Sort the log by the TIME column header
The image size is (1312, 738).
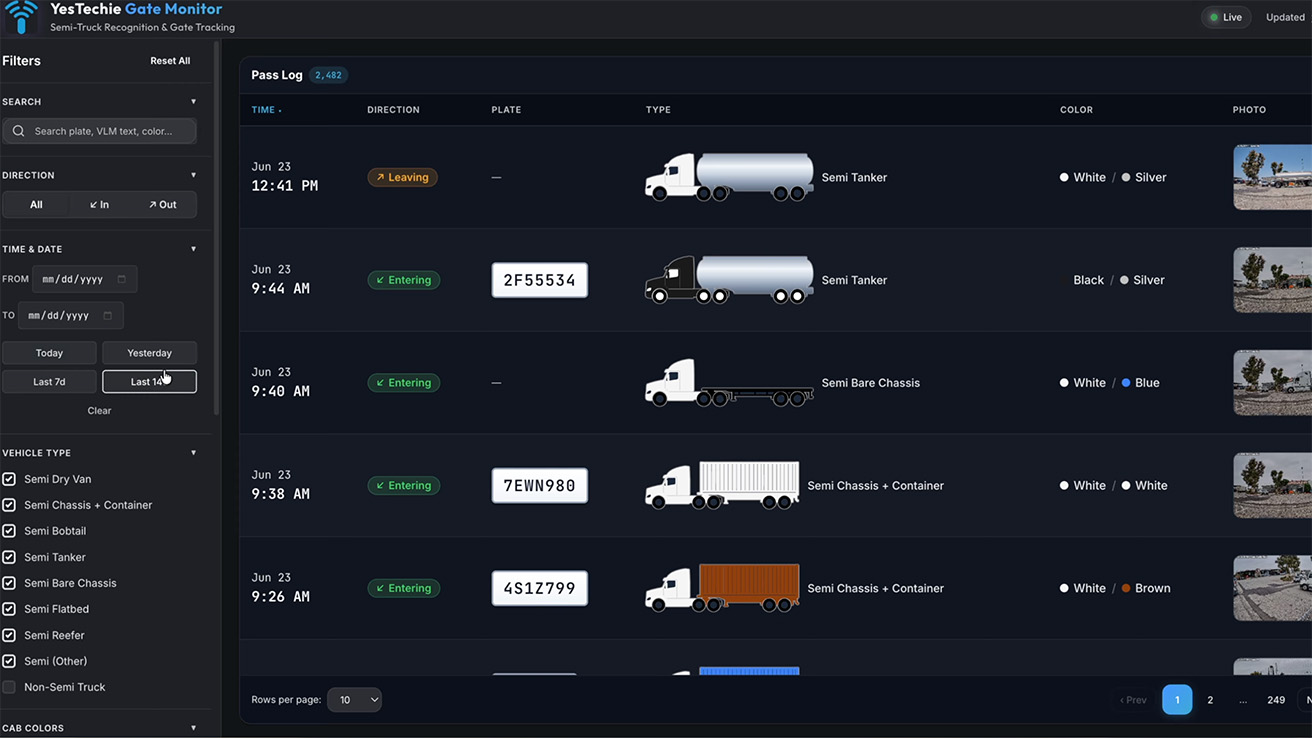click(x=266, y=110)
